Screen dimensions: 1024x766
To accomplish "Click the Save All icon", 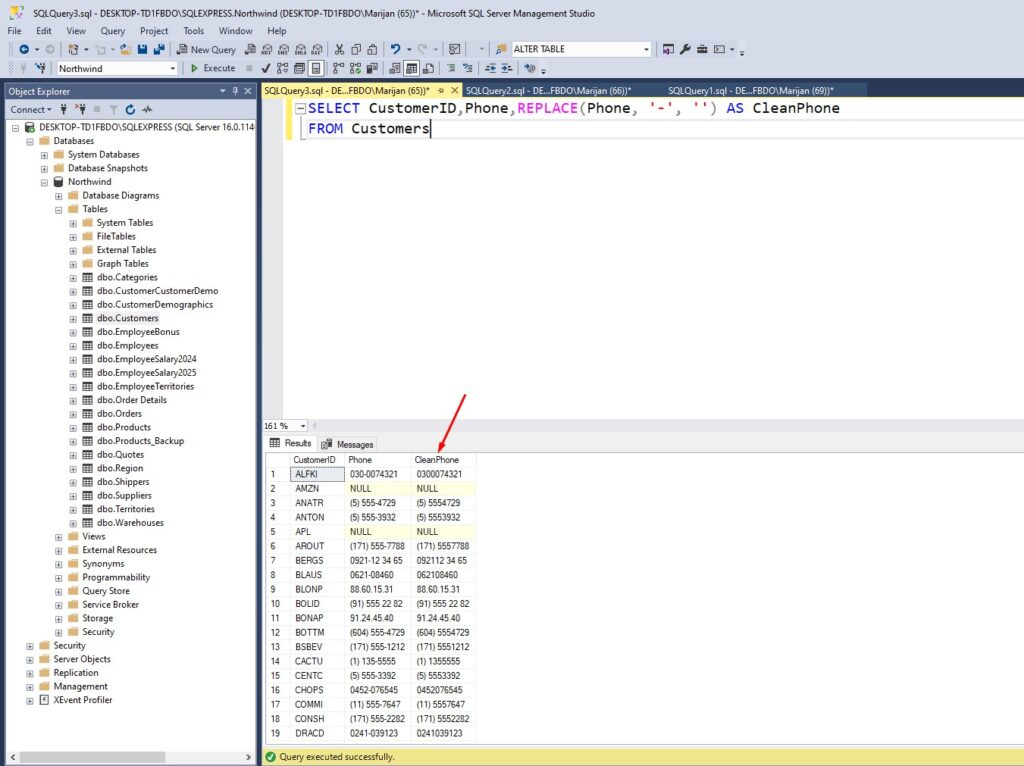I will click(159, 49).
